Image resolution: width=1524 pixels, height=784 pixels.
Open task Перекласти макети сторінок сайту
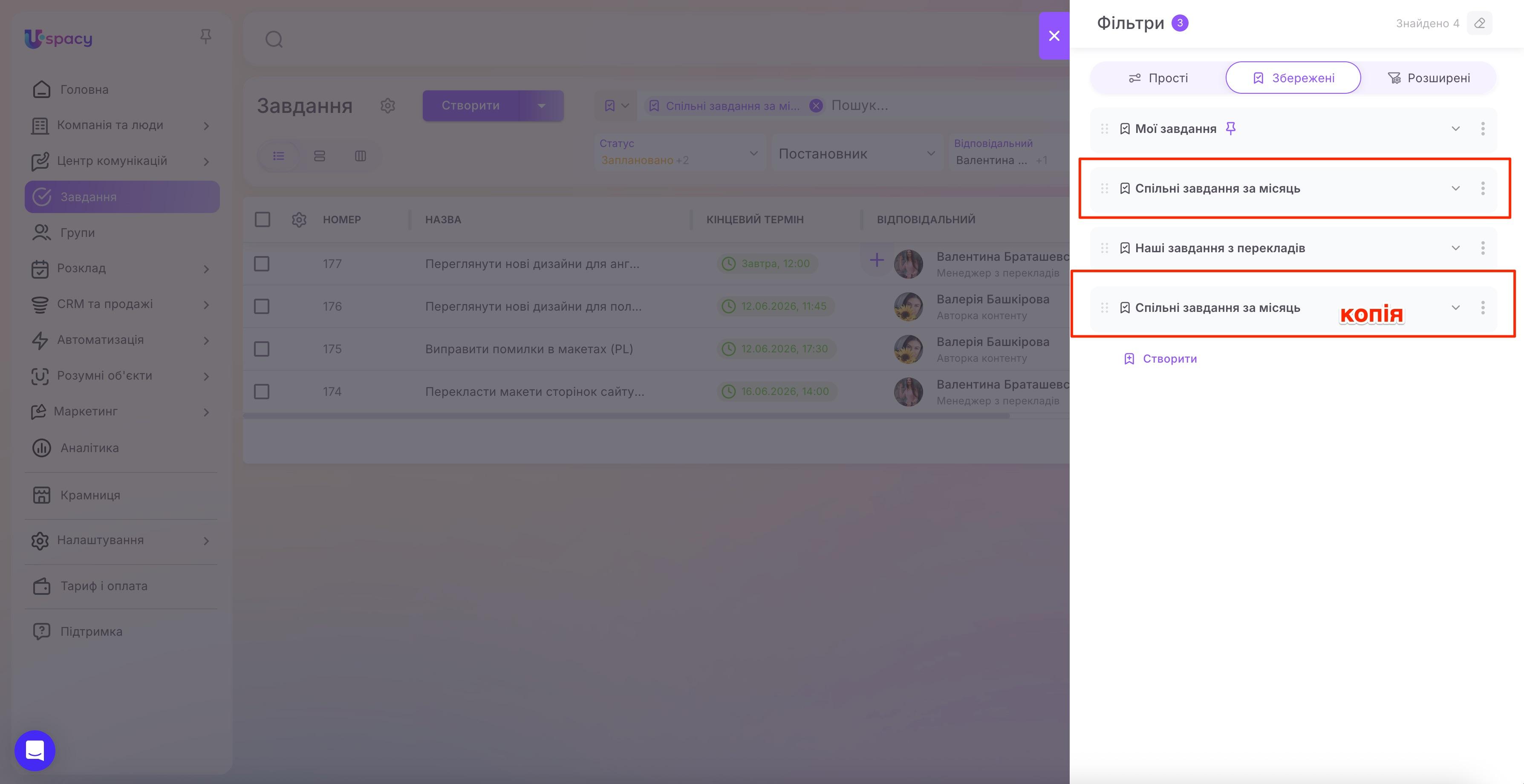coord(535,392)
